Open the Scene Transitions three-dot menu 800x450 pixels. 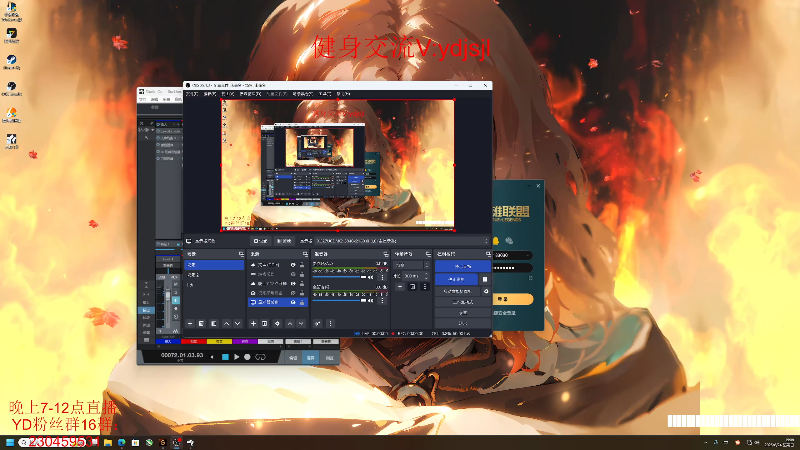(x=424, y=287)
